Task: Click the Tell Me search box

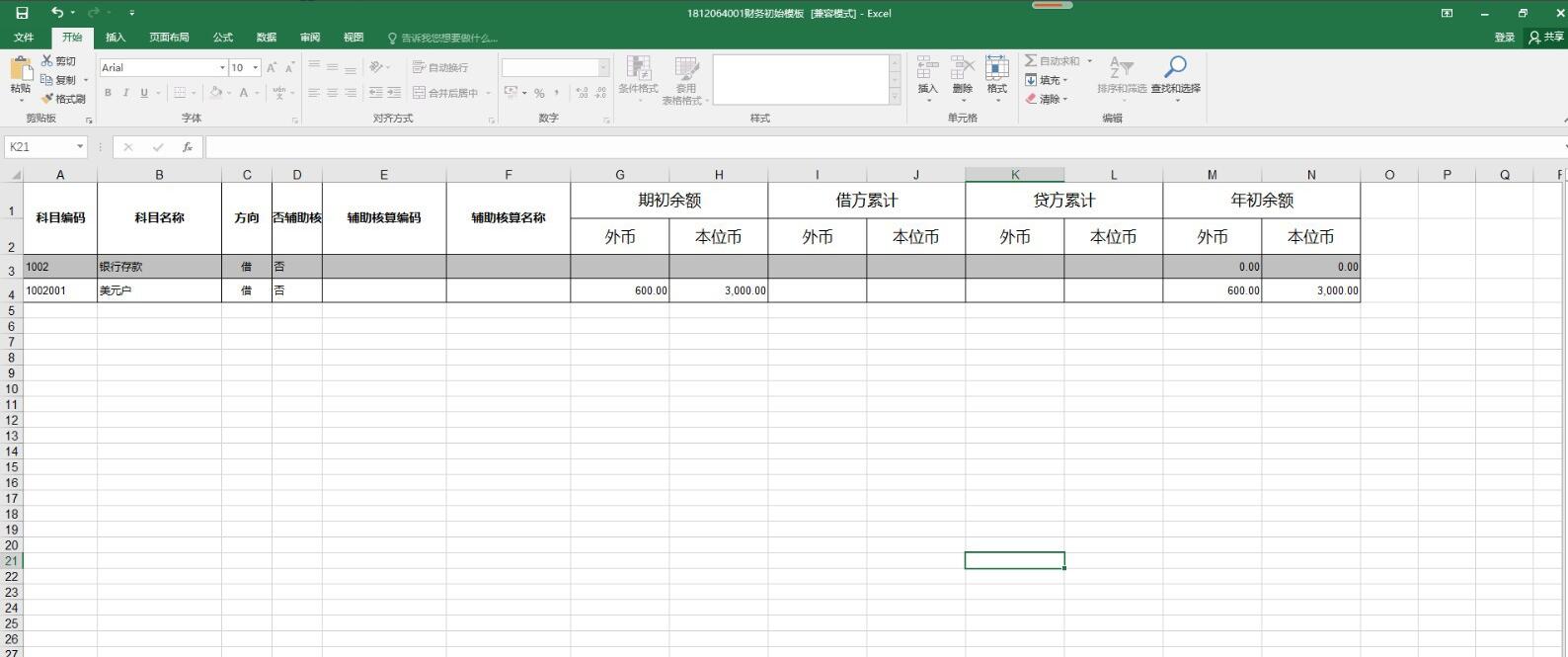Action: click(442, 38)
